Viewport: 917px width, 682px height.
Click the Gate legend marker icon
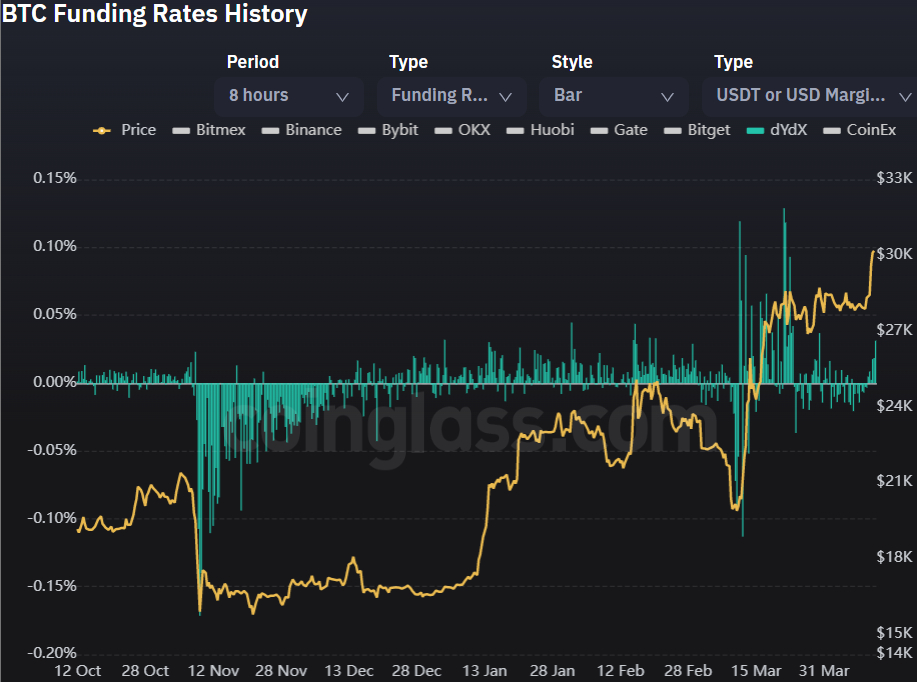[599, 130]
